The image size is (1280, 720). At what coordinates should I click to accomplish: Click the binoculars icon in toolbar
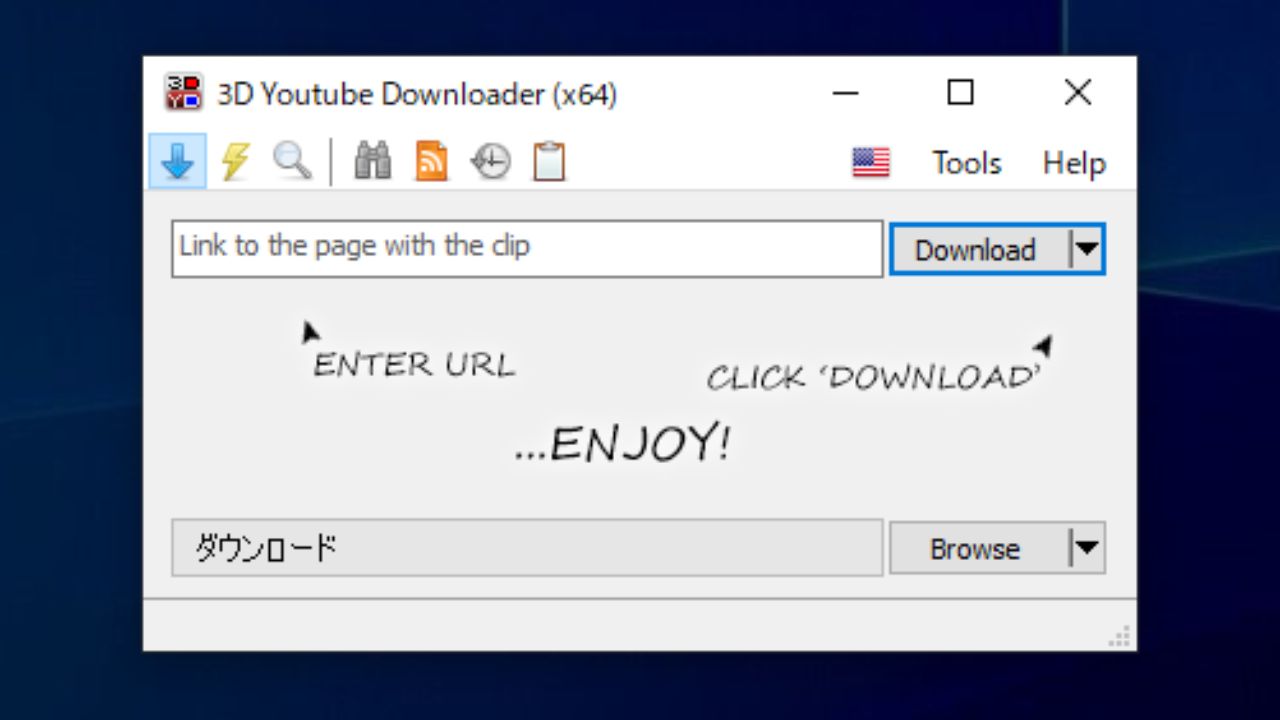pyautogui.click(x=373, y=161)
